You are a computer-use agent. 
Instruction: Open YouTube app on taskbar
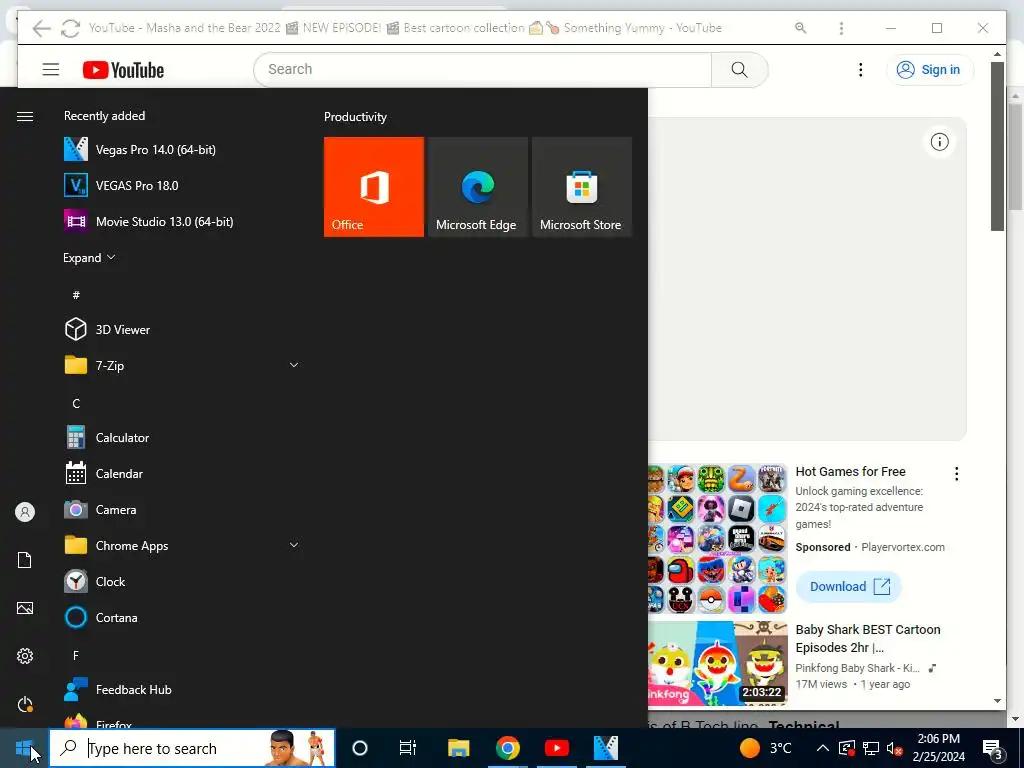pyautogui.click(x=556, y=748)
